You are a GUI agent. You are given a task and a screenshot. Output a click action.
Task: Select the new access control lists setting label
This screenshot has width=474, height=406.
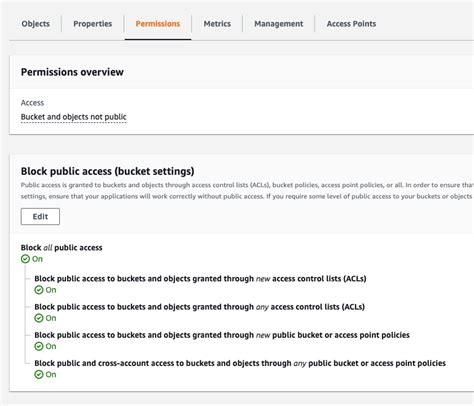pos(200,279)
